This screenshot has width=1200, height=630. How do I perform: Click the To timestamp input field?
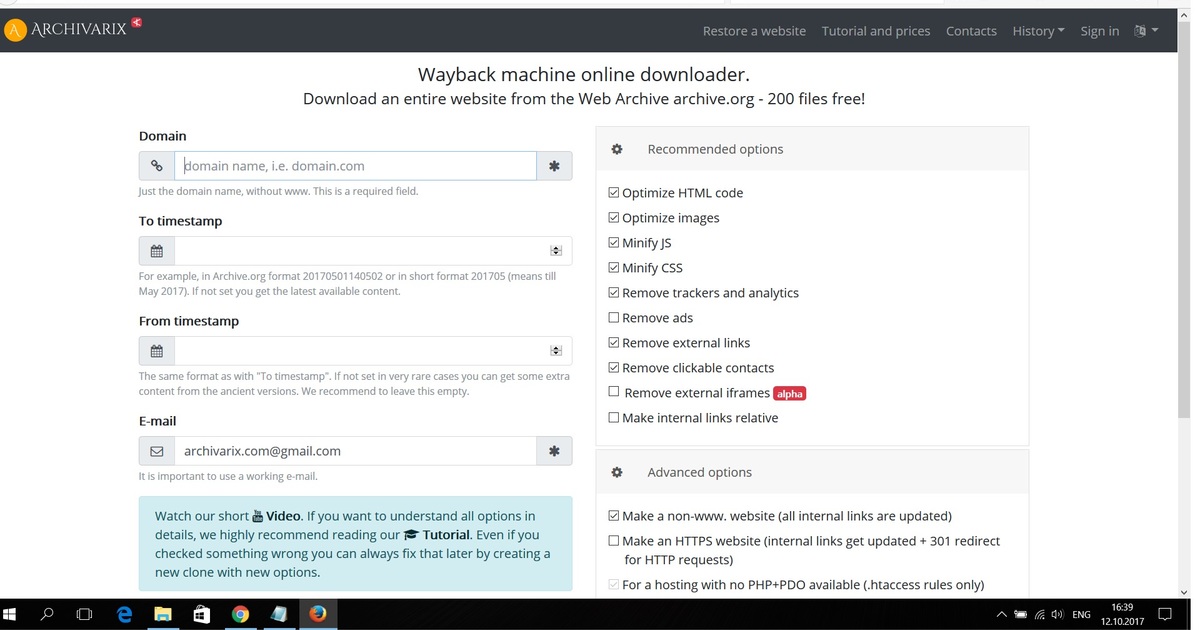(x=373, y=251)
